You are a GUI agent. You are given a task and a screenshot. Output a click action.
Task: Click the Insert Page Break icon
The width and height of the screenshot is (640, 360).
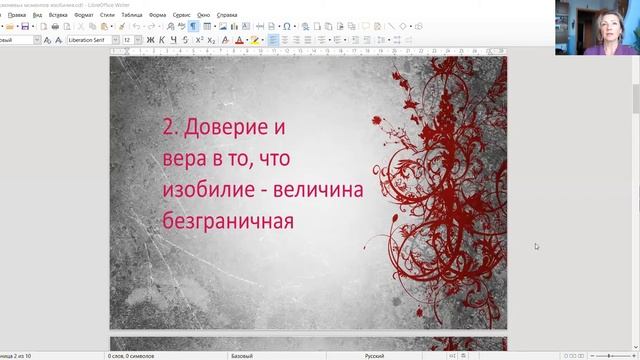pos(260,27)
